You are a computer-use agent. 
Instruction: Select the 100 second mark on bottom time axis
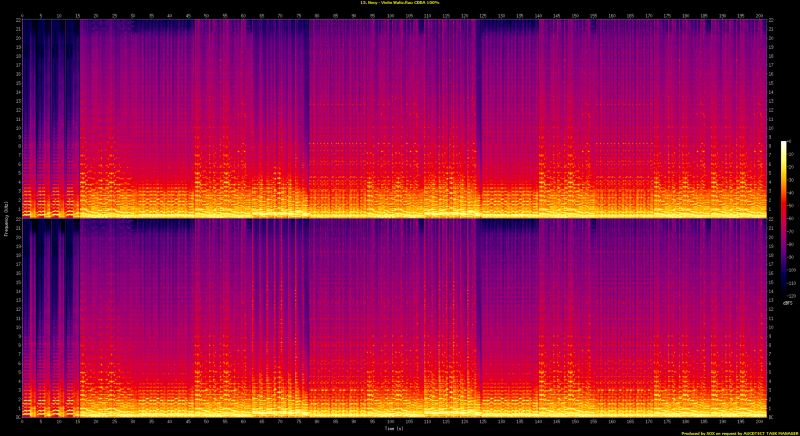(391, 422)
